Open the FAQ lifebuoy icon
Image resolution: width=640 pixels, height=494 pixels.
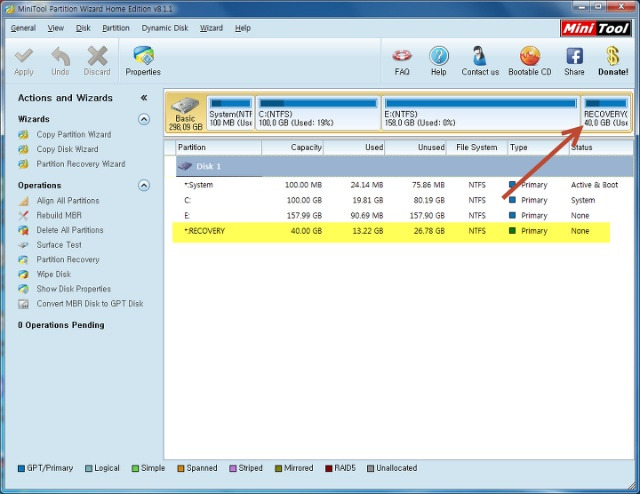coord(402,56)
